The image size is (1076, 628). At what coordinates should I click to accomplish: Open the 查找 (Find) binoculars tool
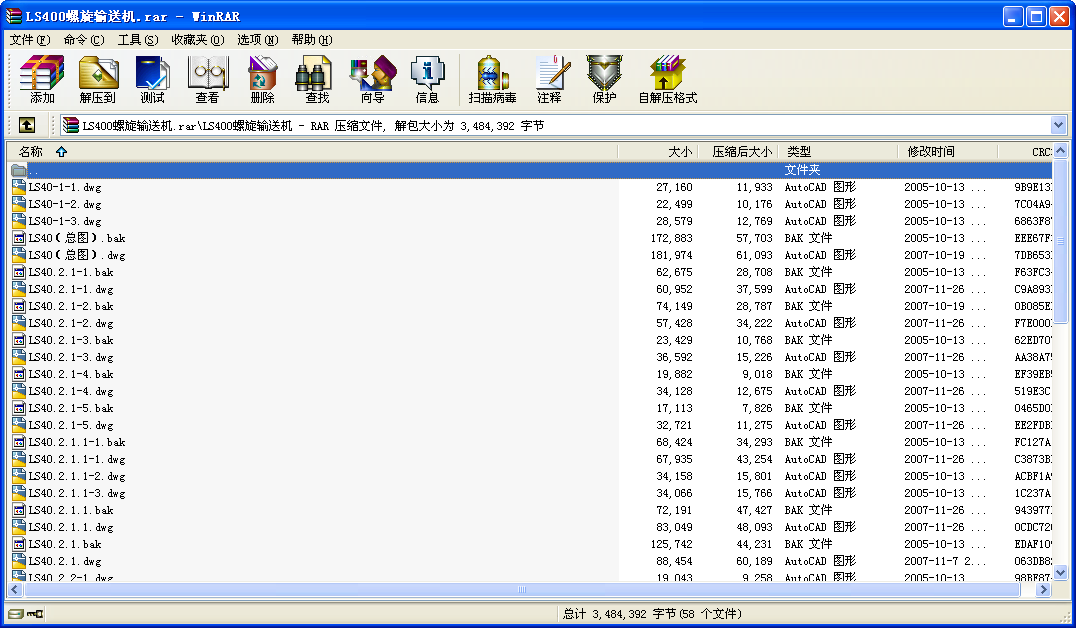pos(317,80)
